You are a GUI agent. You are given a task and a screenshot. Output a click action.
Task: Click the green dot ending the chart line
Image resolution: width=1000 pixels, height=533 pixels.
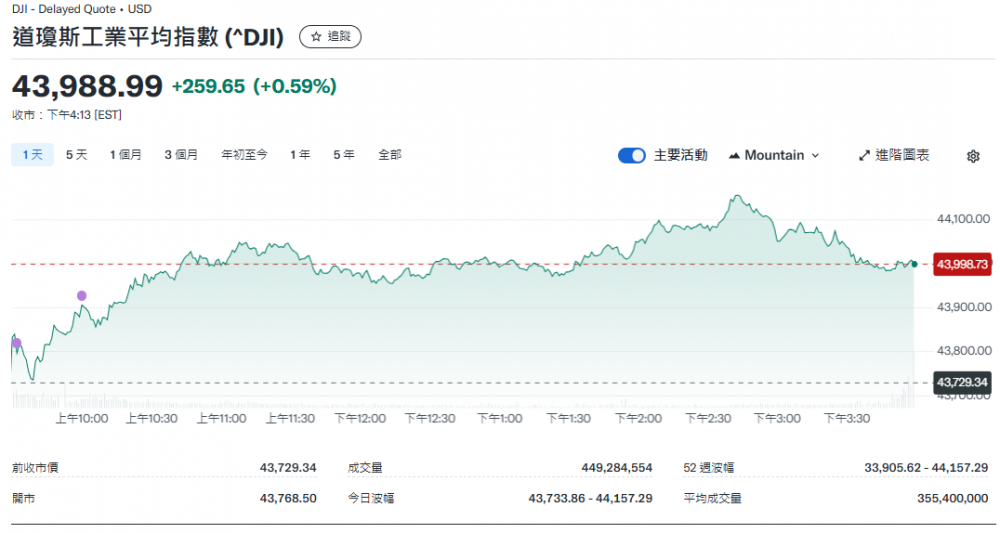pyautogui.click(x=914, y=264)
